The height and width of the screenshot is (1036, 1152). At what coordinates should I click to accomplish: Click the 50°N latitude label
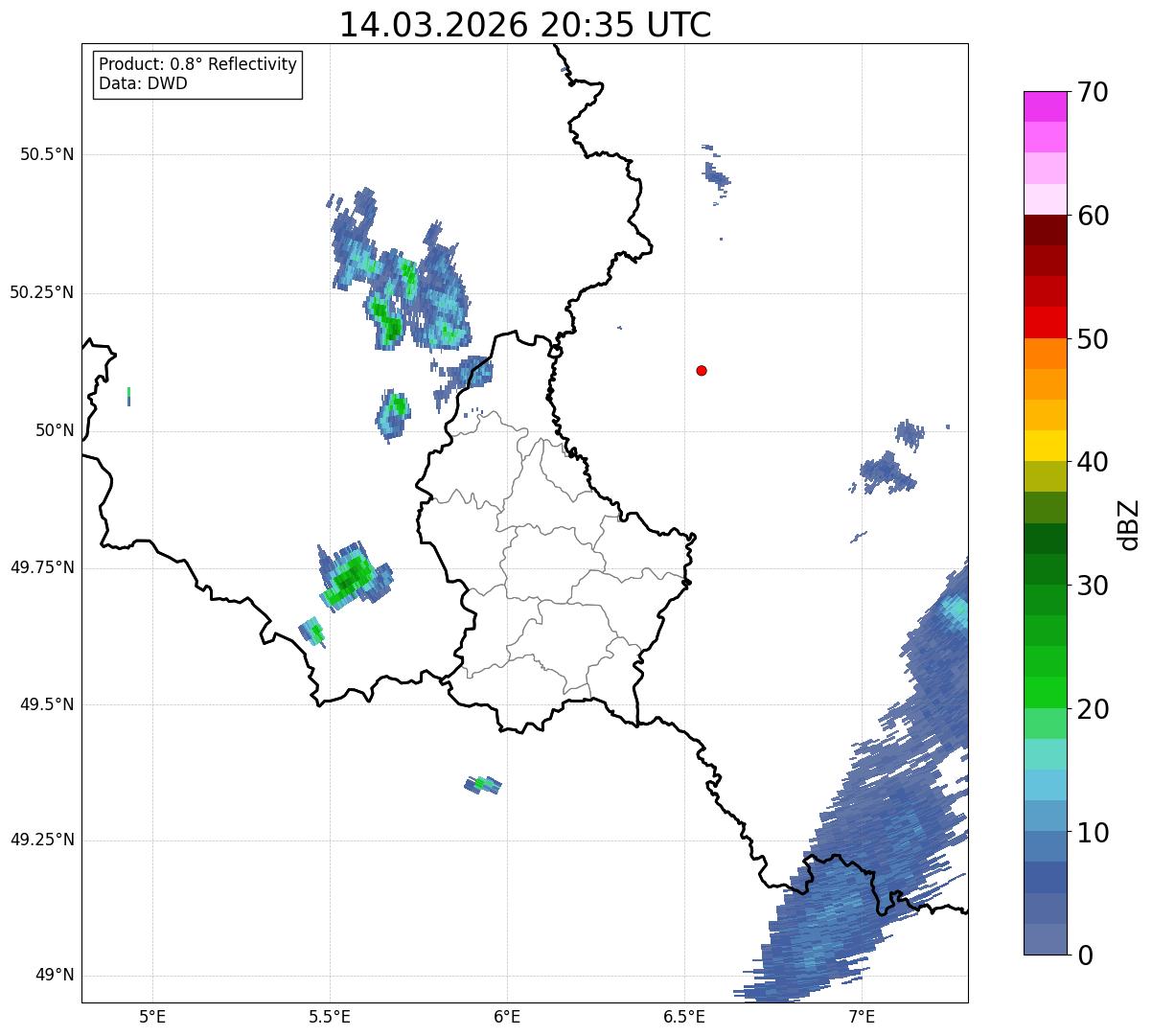tap(55, 430)
